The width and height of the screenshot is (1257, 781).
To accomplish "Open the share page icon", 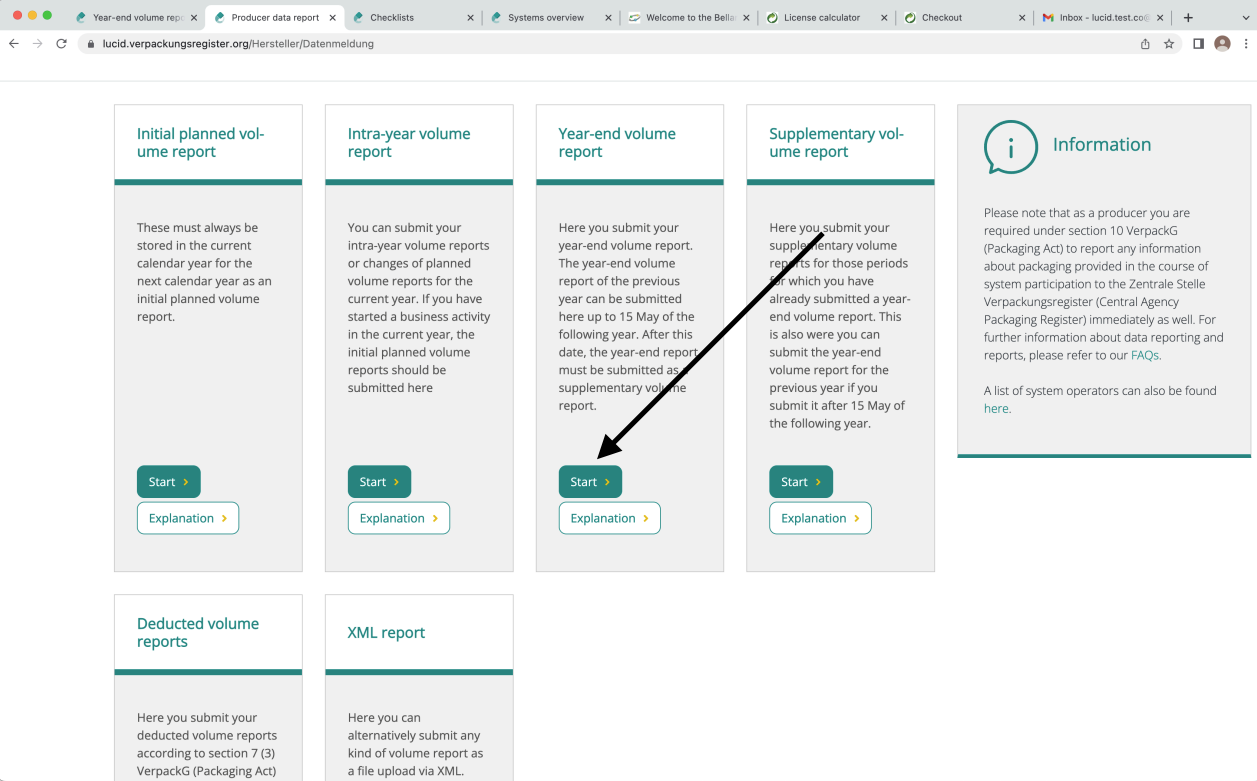I will (1145, 44).
